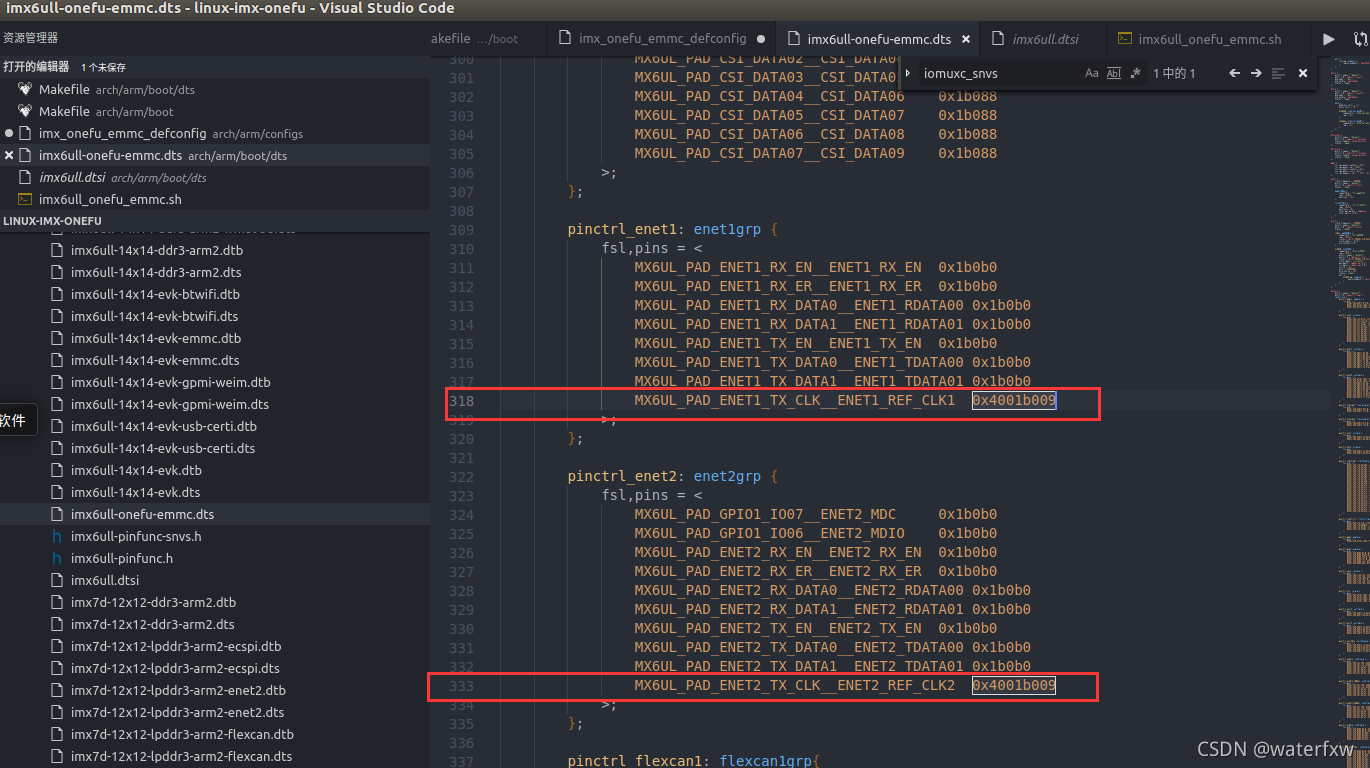1370x768 pixels.
Task: Switch to imx_onefu_emmc_defconfig tab
Action: click(x=662, y=39)
